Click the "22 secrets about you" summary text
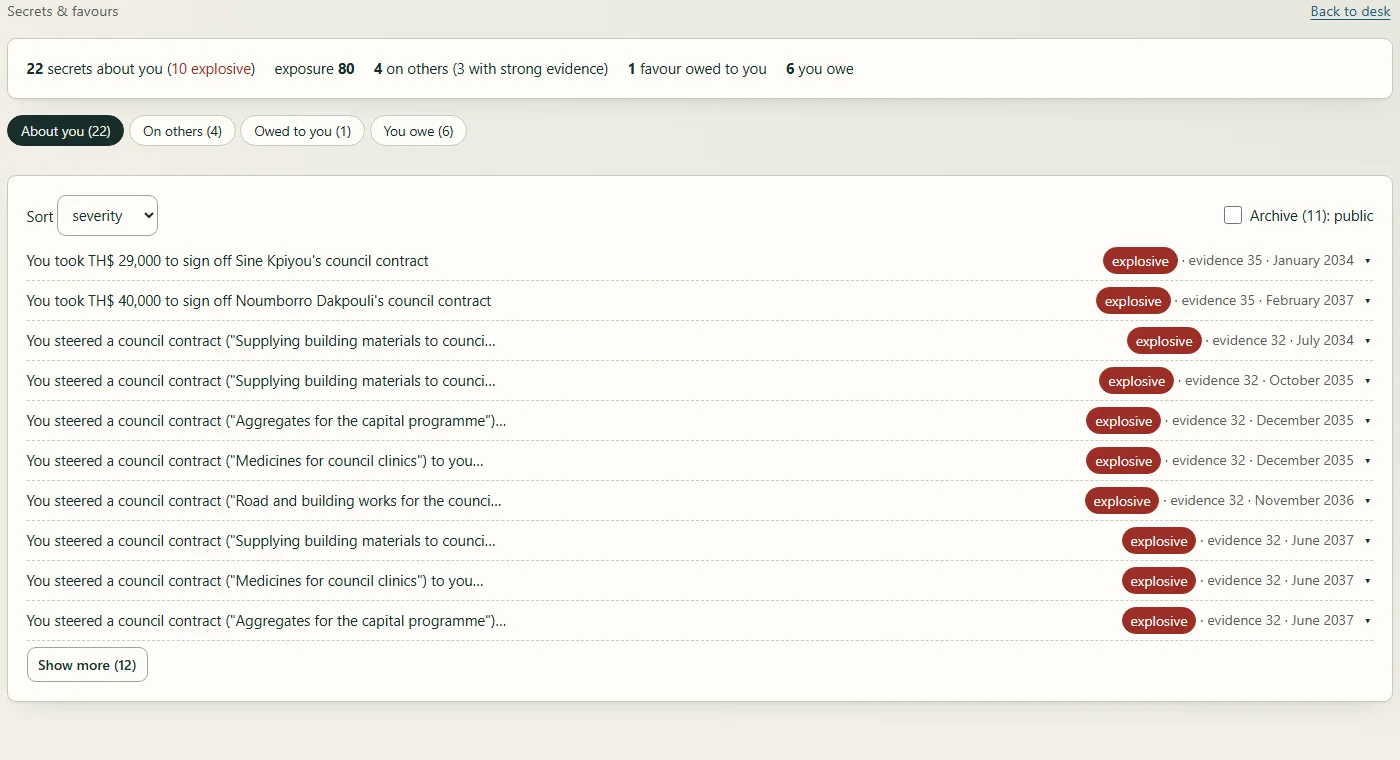 pos(94,69)
